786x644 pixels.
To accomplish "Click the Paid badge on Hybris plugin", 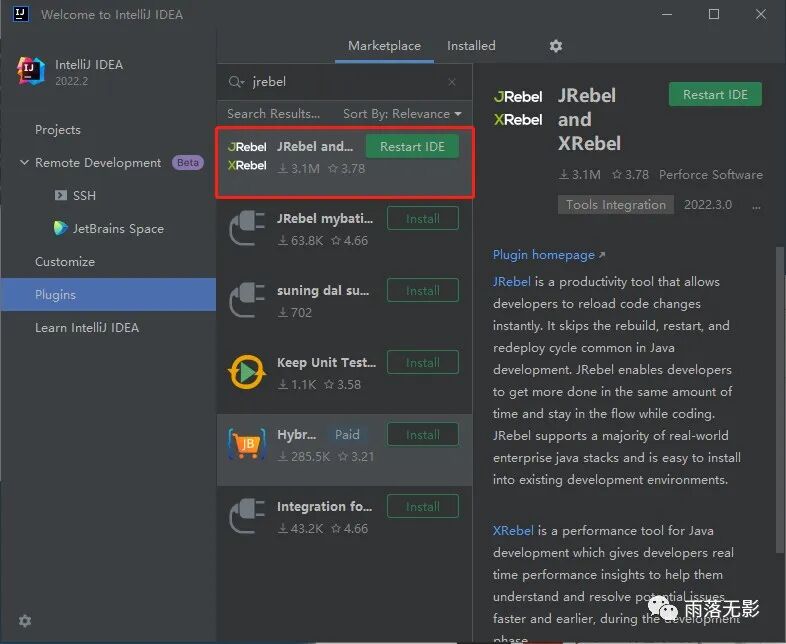I will coord(347,435).
